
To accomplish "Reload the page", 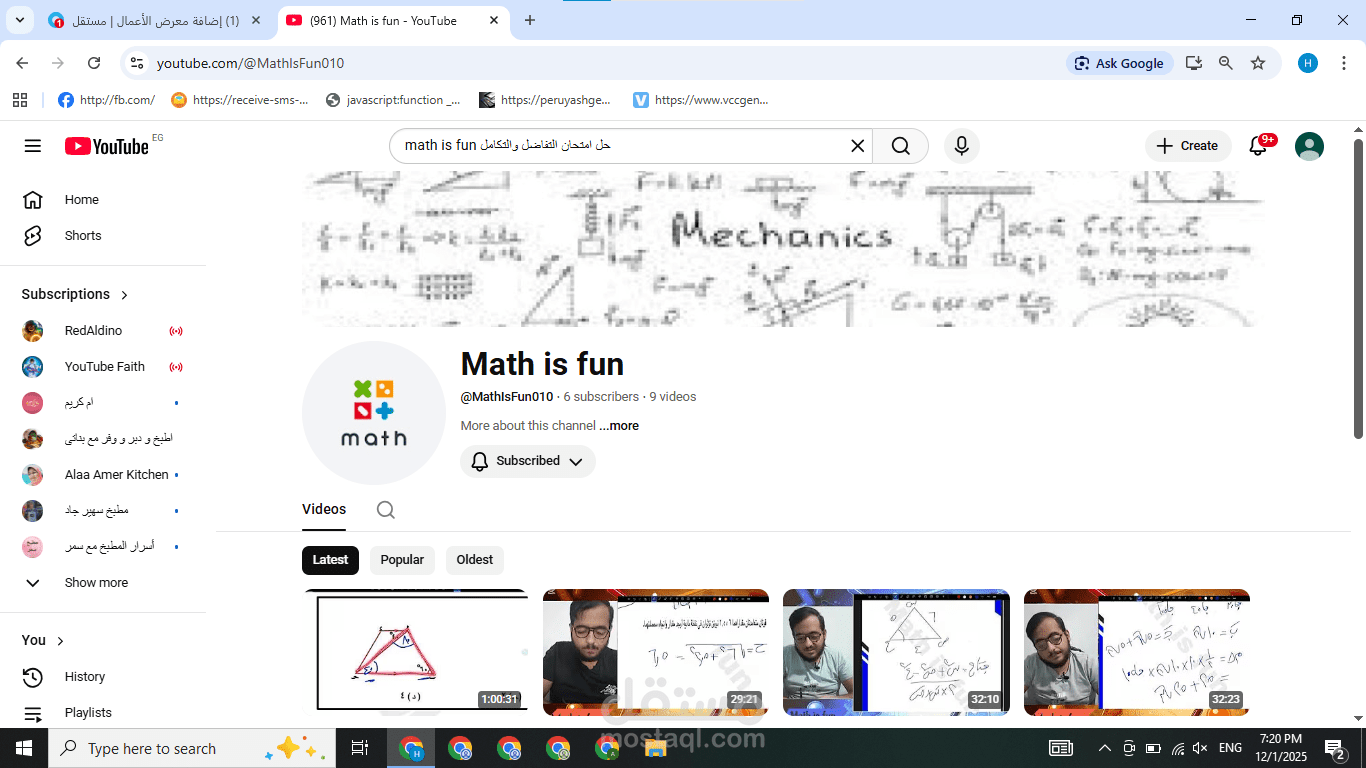I will (x=94, y=63).
